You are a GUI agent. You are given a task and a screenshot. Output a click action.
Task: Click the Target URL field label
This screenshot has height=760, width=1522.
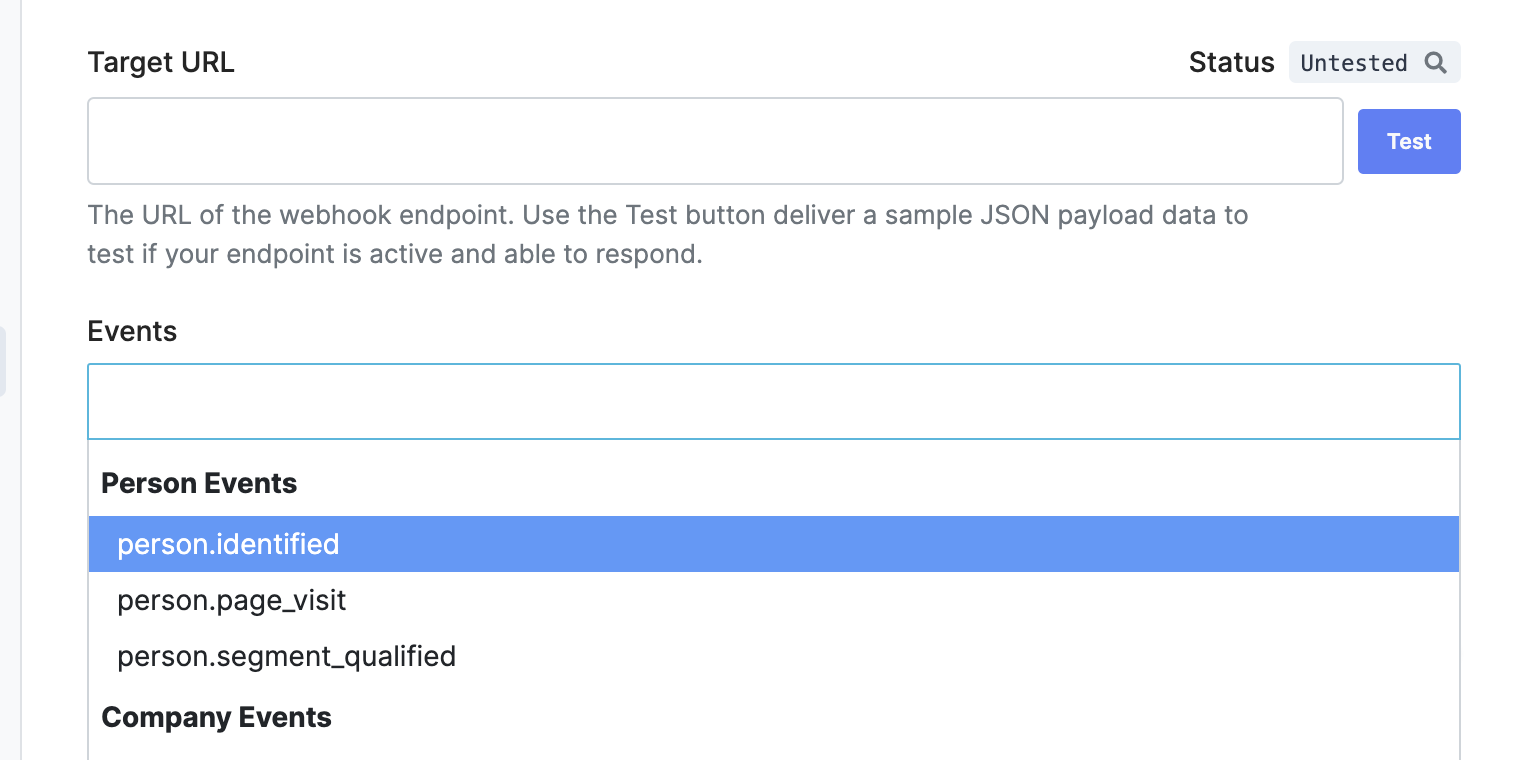(161, 62)
